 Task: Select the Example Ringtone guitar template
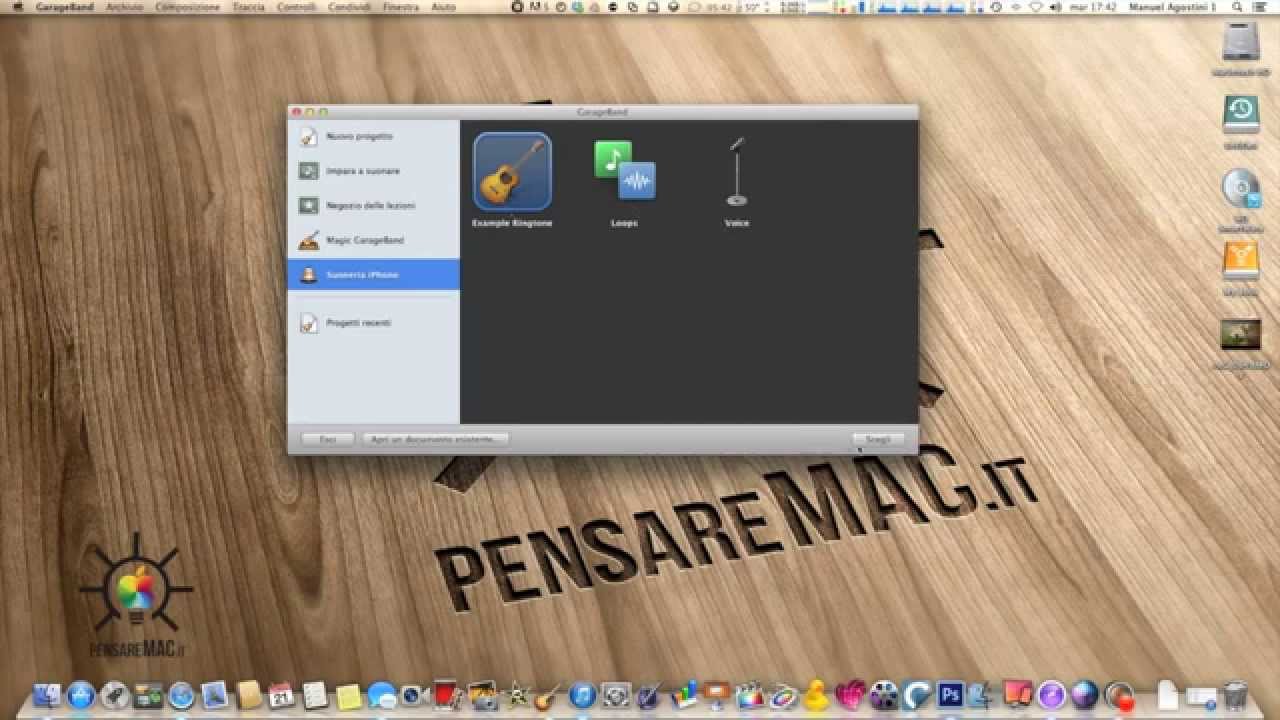coord(512,172)
